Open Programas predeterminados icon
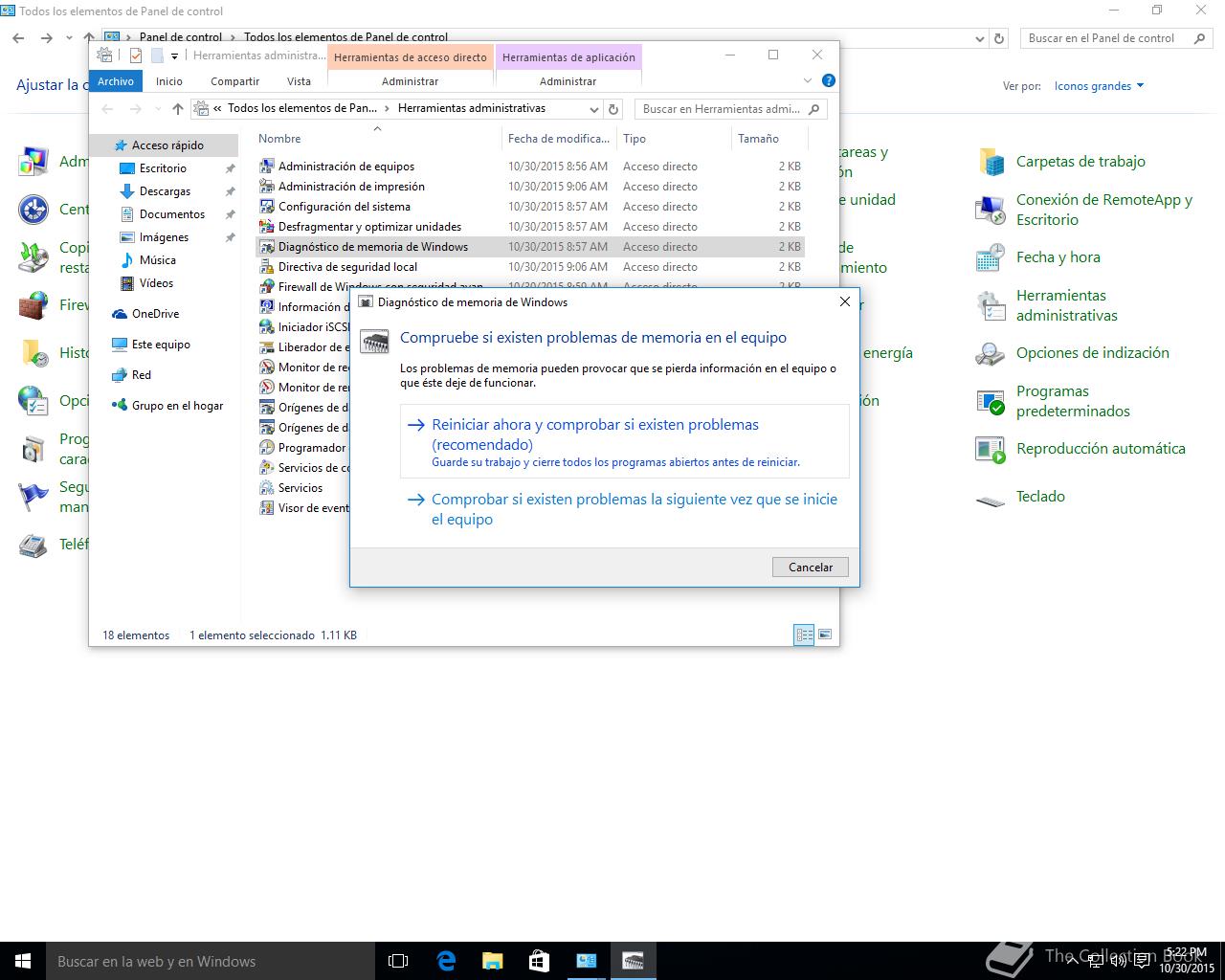This screenshot has width=1225, height=980. [x=991, y=401]
